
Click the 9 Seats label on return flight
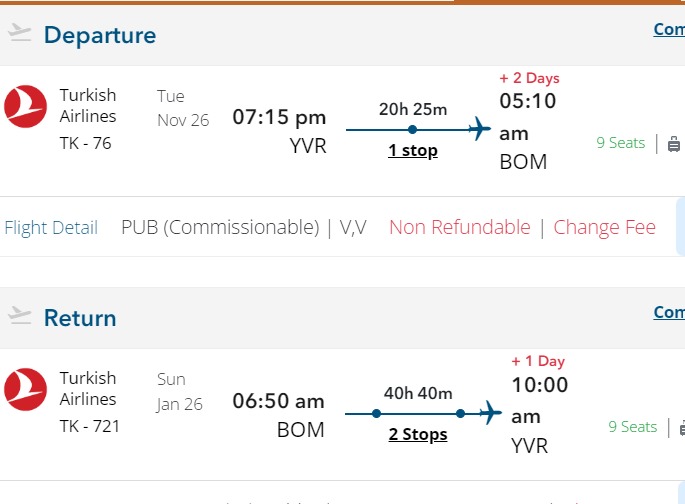point(632,427)
